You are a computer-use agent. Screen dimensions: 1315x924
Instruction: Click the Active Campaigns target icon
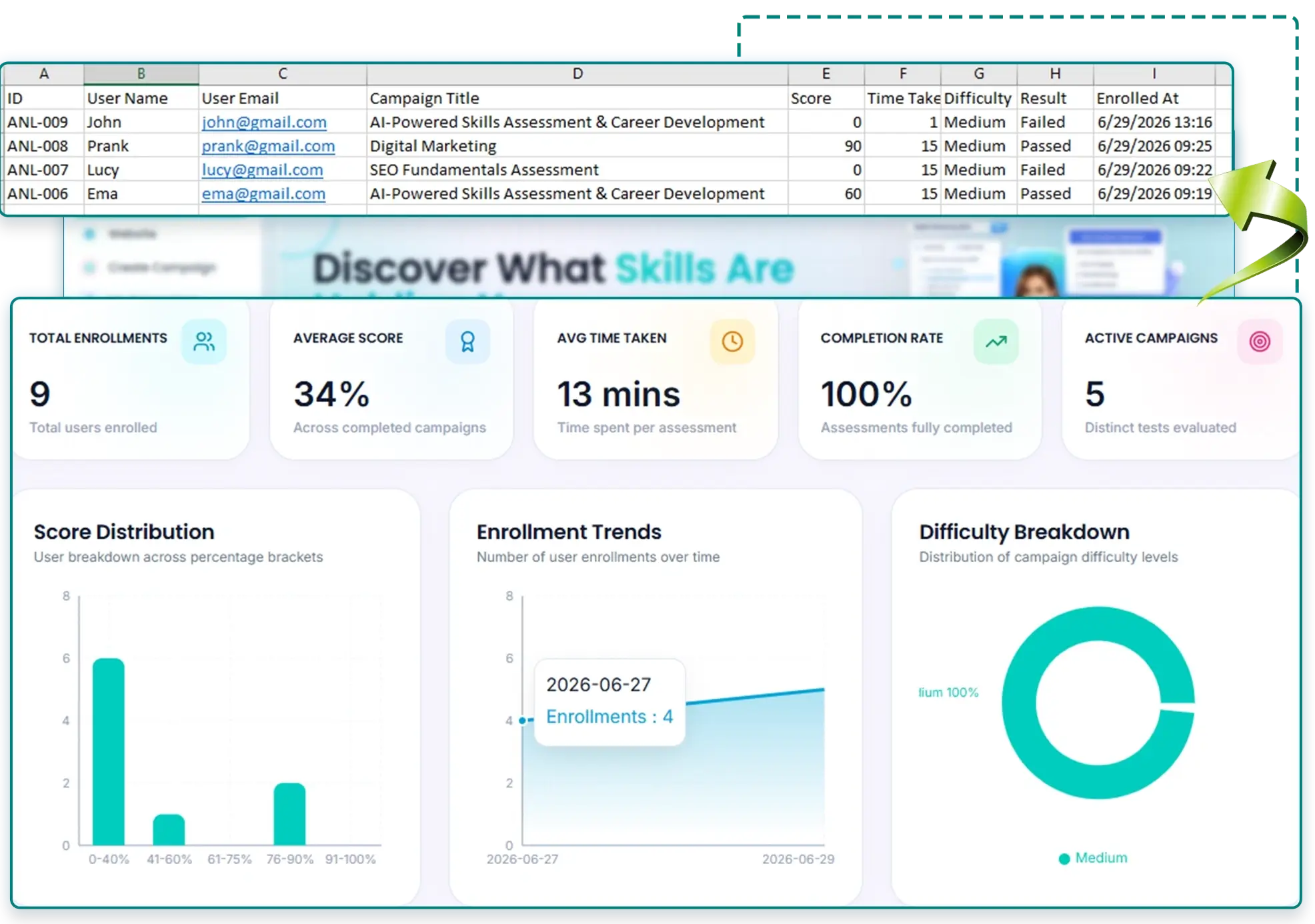click(x=1260, y=341)
